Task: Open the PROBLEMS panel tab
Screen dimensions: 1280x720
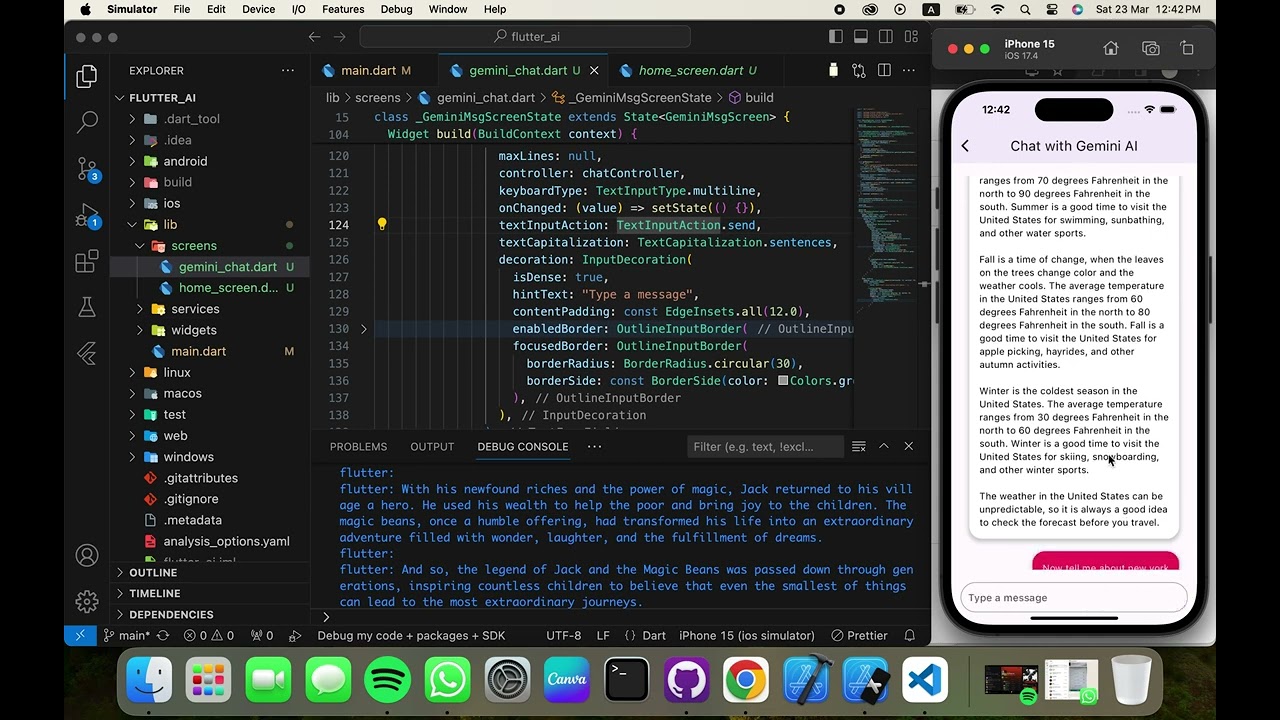Action: tap(358, 446)
